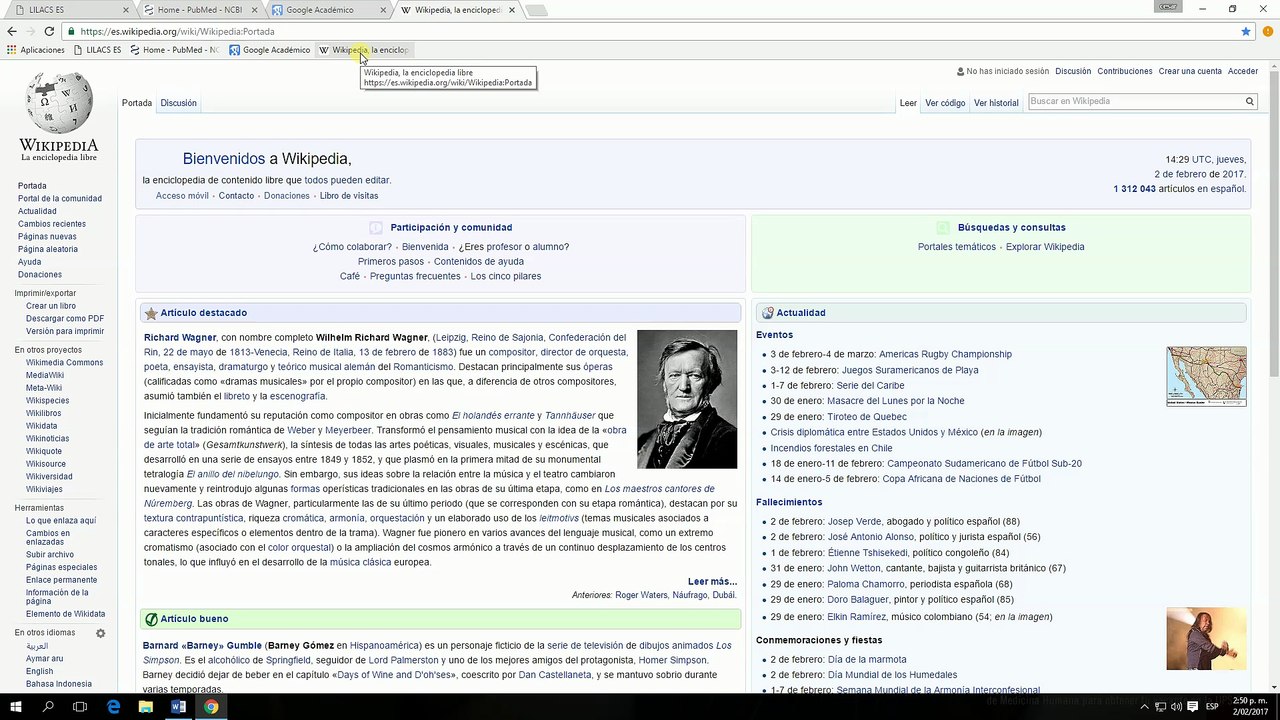The image size is (1280, 720).
Task: Open Task View from the taskbar
Action: [x=80, y=707]
